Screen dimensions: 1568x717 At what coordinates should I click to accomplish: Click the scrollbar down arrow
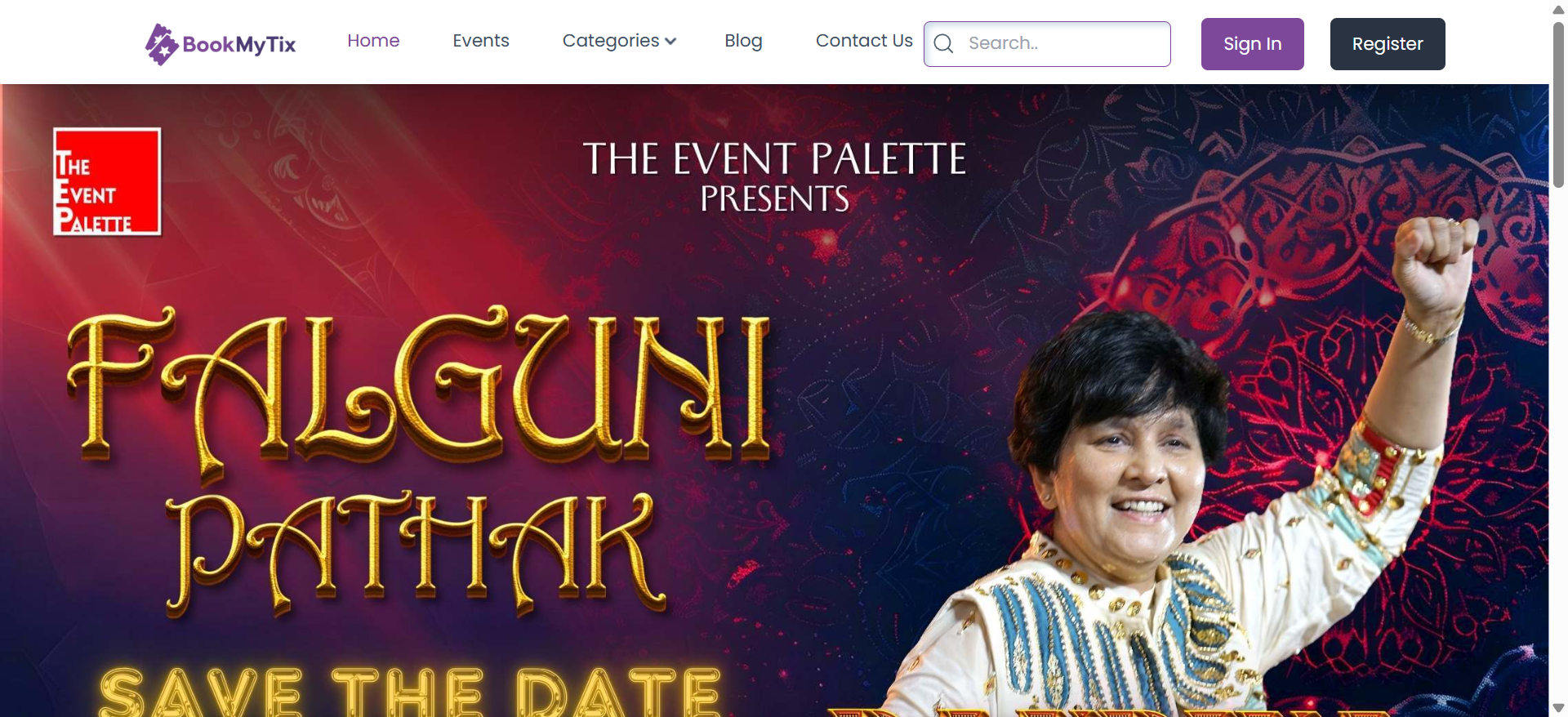[1558, 708]
